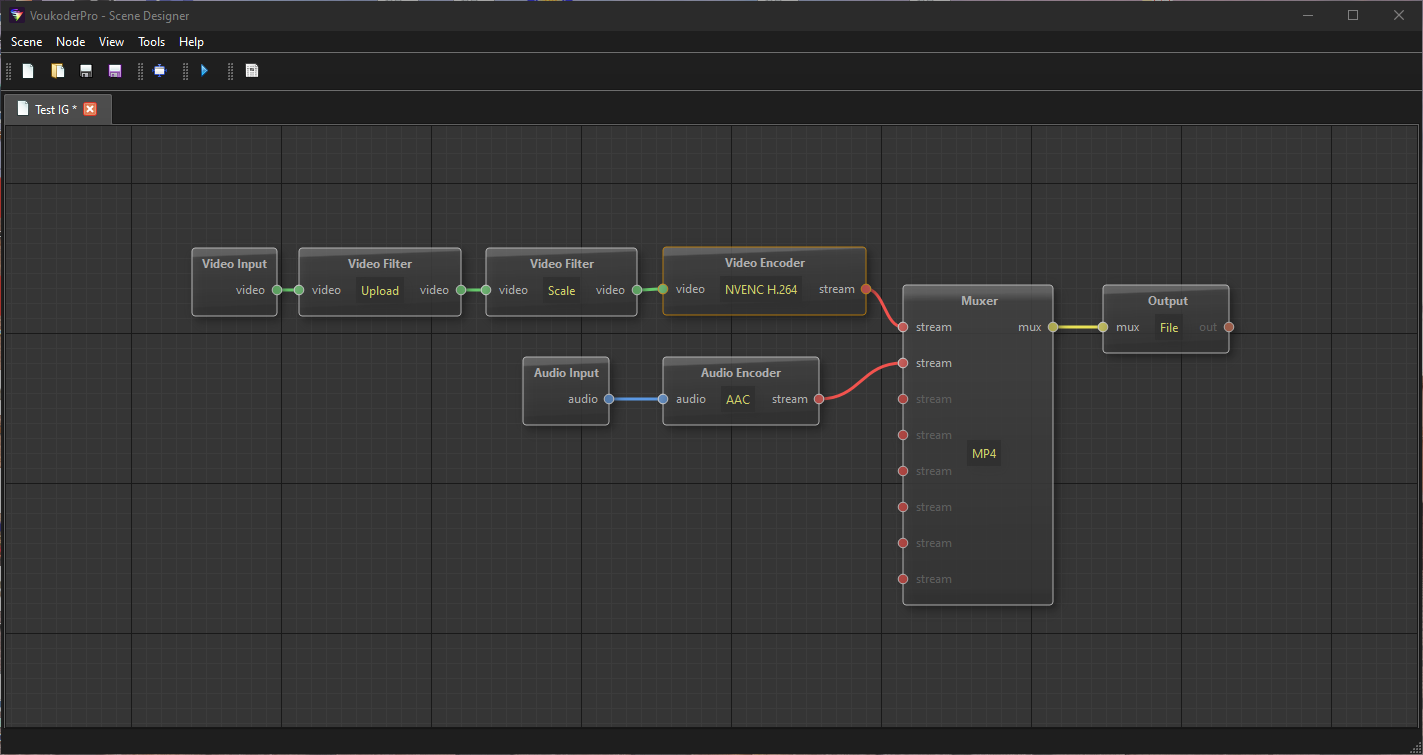Click the log sheet toolbar icon
This screenshot has width=1423, height=755.
coord(252,71)
